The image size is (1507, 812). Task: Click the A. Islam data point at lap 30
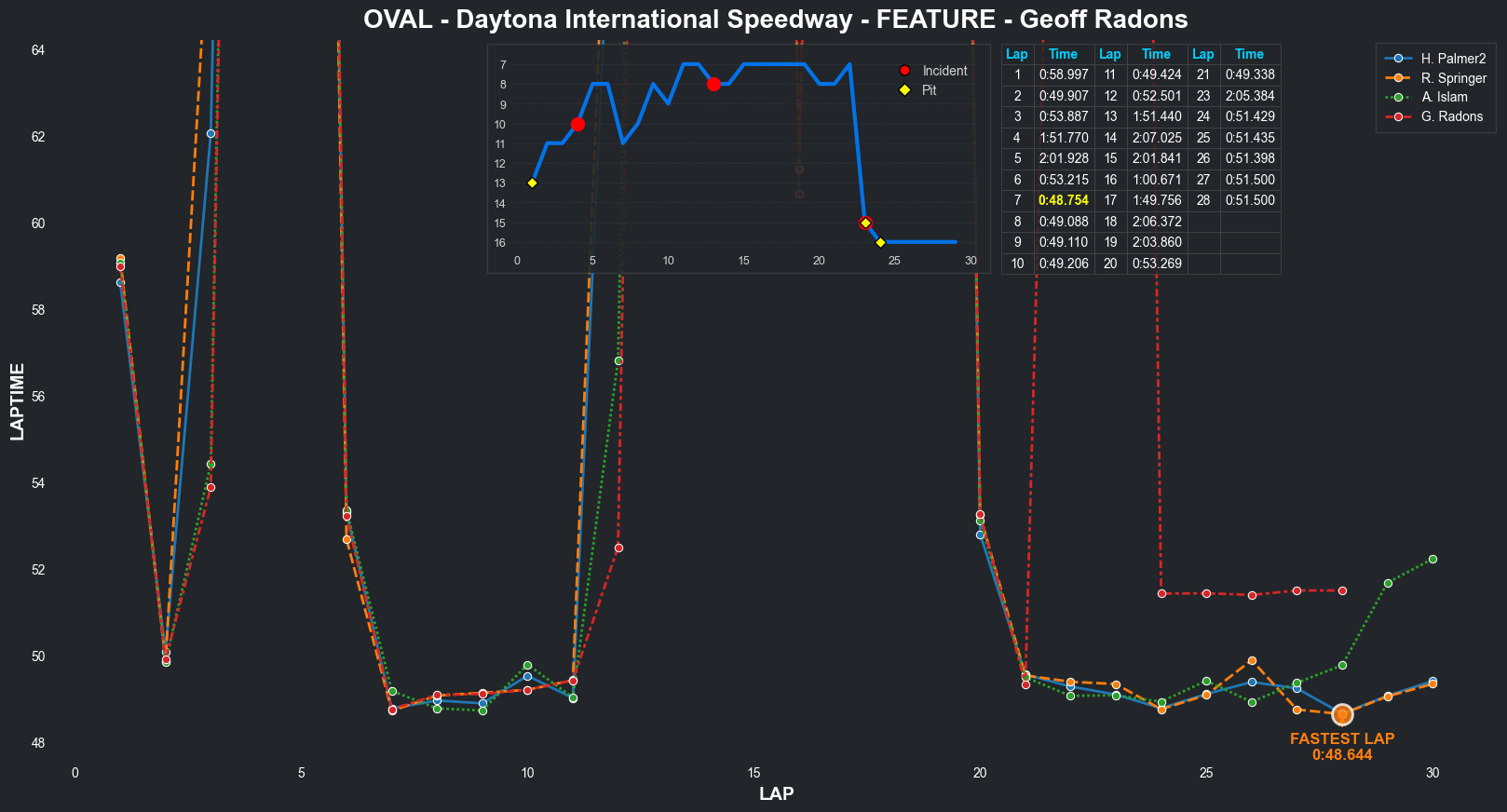(x=1432, y=560)
